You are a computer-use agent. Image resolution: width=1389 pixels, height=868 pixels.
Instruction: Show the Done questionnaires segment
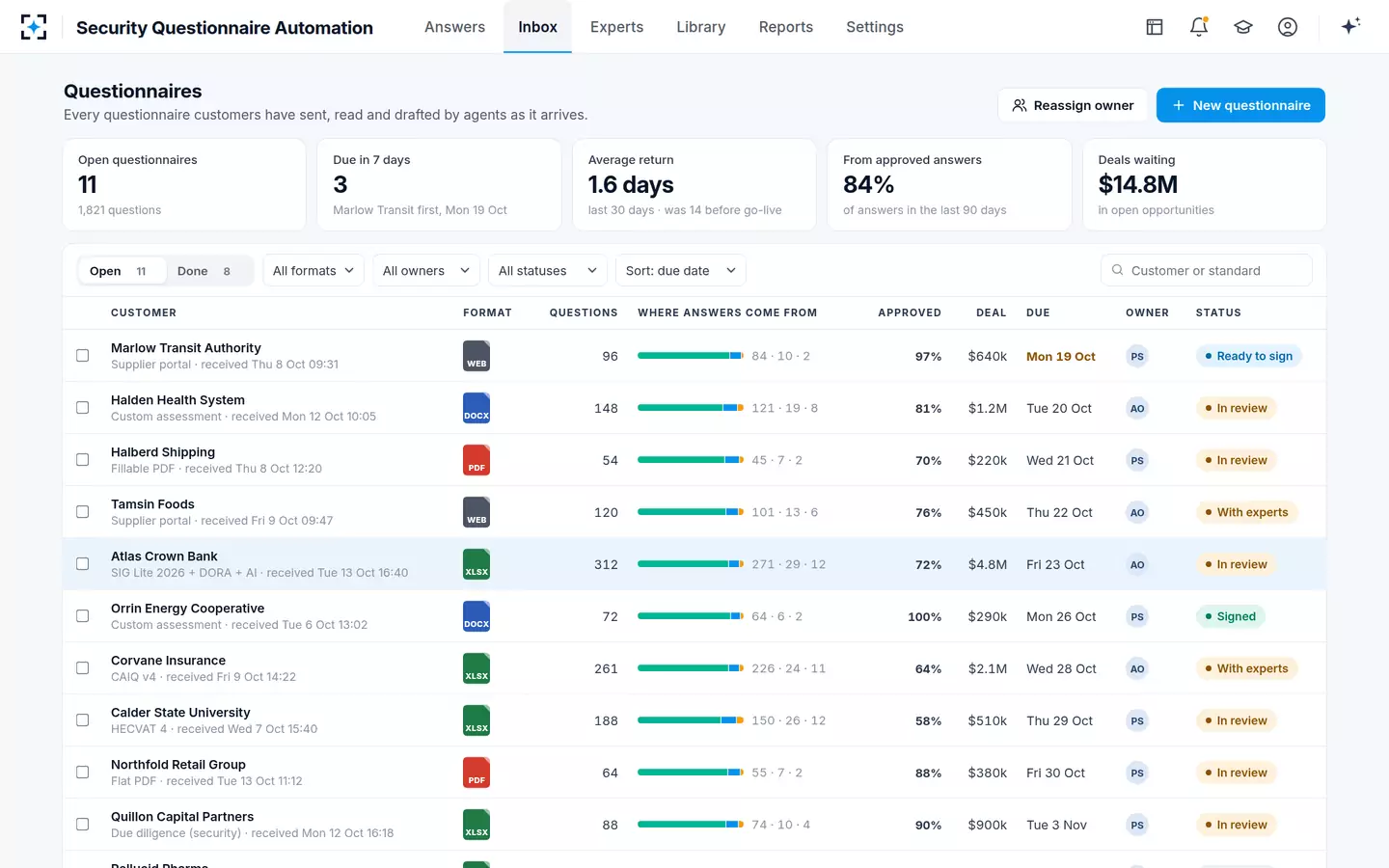tap(204, 271)
